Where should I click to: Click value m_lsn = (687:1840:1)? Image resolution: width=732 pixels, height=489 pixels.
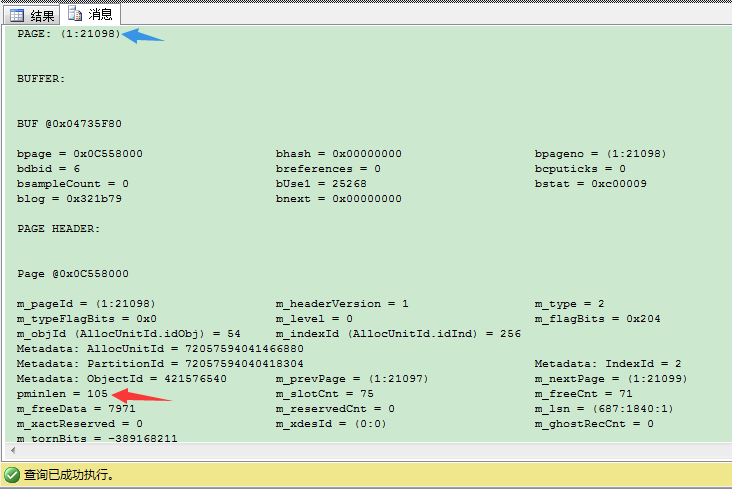pos(604,408)
